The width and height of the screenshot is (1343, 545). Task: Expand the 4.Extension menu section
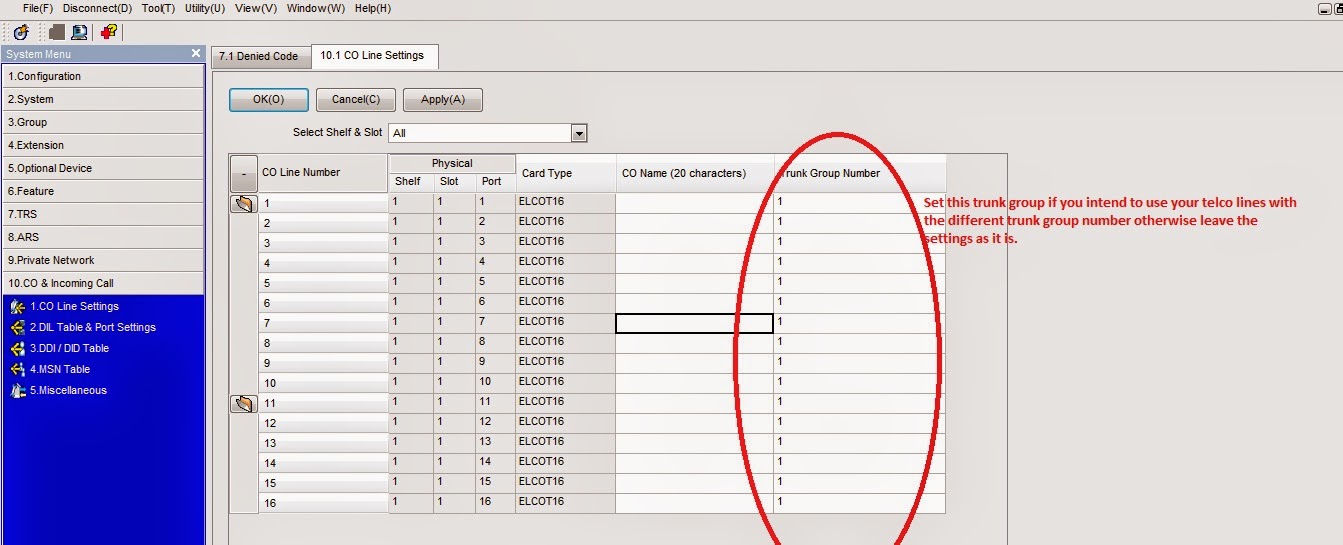pos(102,145)
